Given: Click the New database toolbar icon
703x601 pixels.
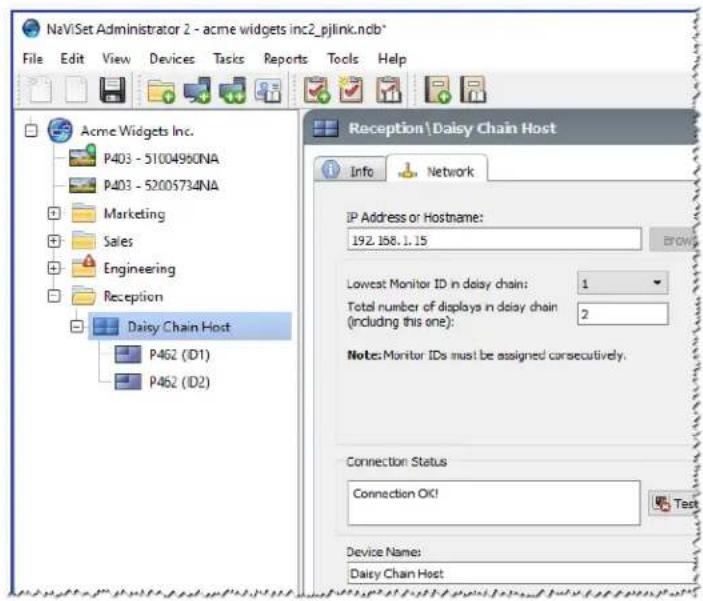Looking at the screenshot, I should 39,89.
